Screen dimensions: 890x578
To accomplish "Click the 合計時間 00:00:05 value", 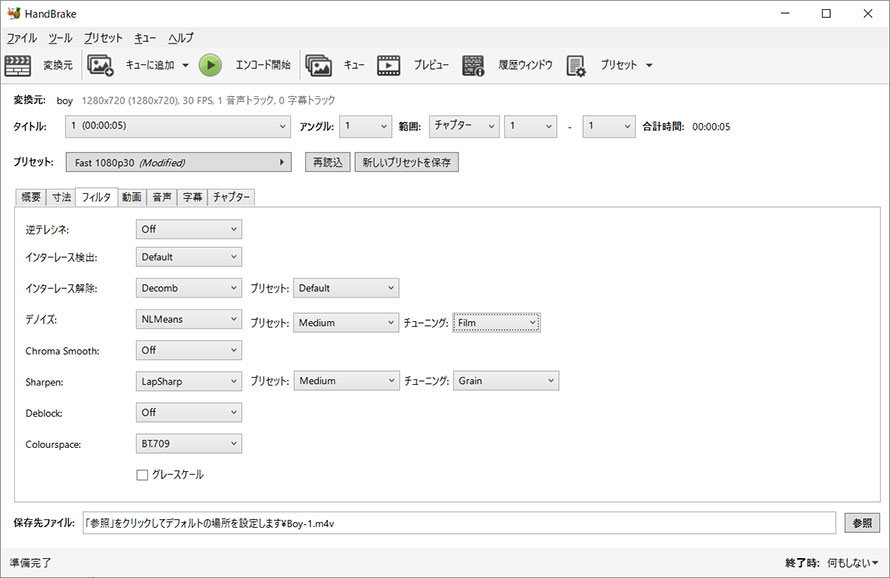I will (x=711, y=127).
